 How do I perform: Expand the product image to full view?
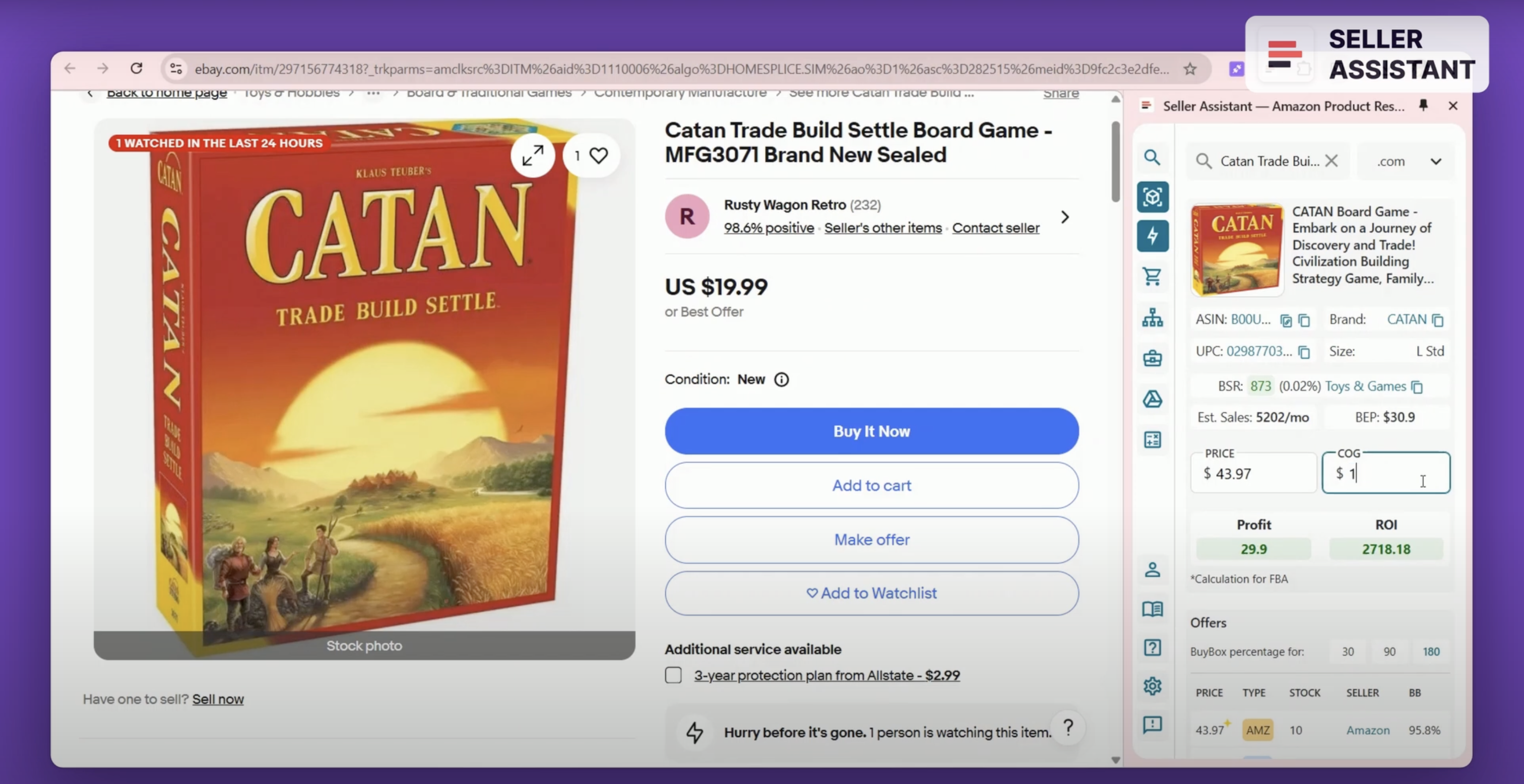(x=533, y=156)
